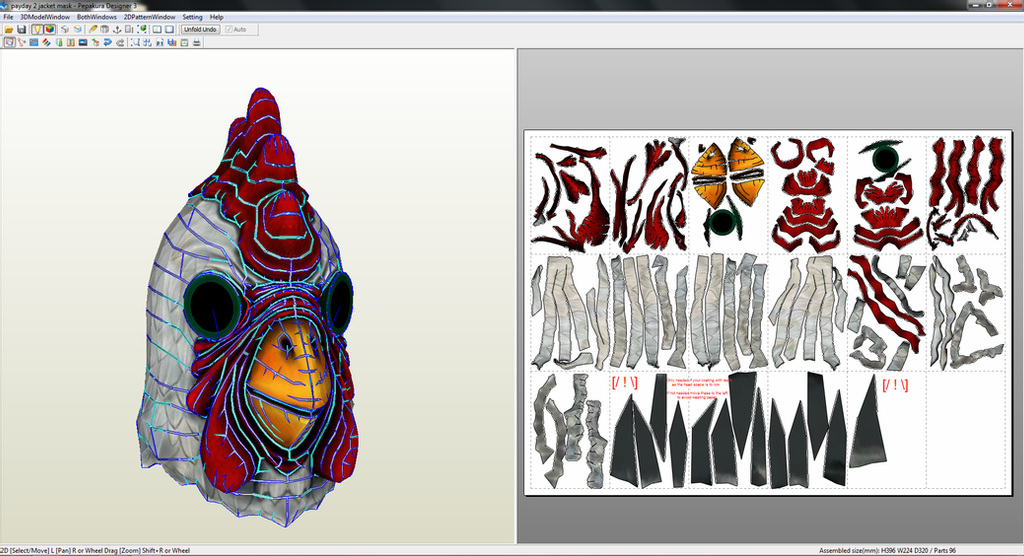This screenshot has height=556, width=1024.
Task: Maximize the Pepakura Designer window
Action: [991, 5]
